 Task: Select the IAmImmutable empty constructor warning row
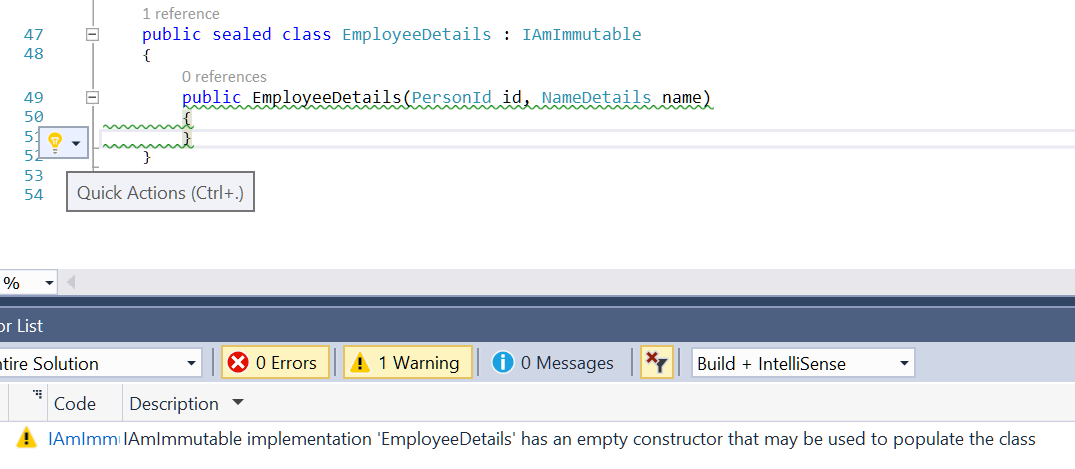[x=580, y=439]
